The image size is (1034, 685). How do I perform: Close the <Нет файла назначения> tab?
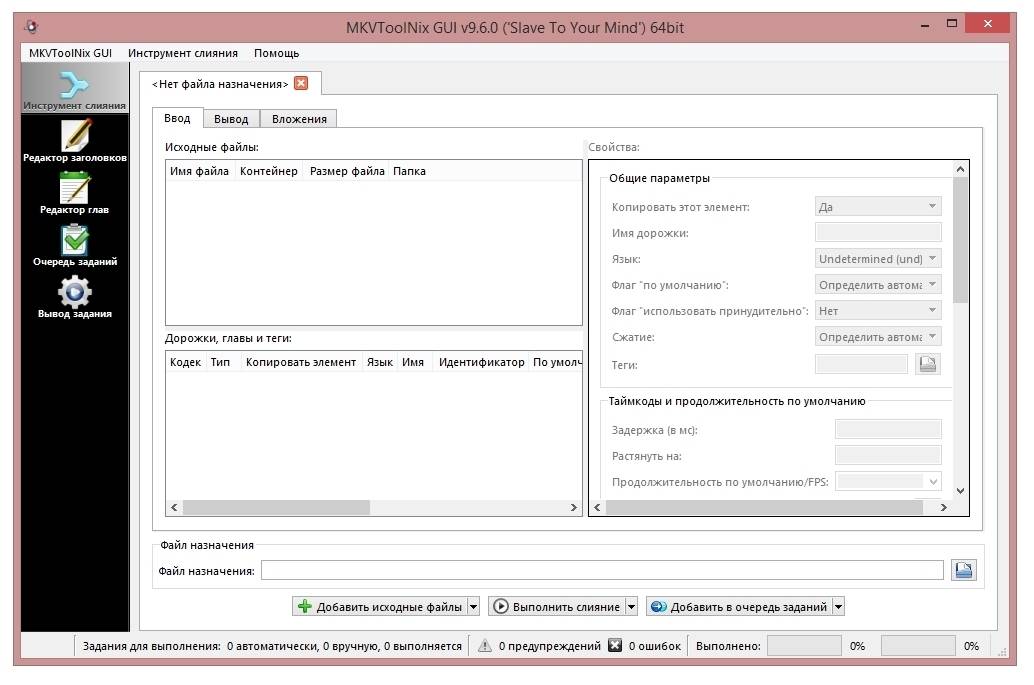pos(301,83)
